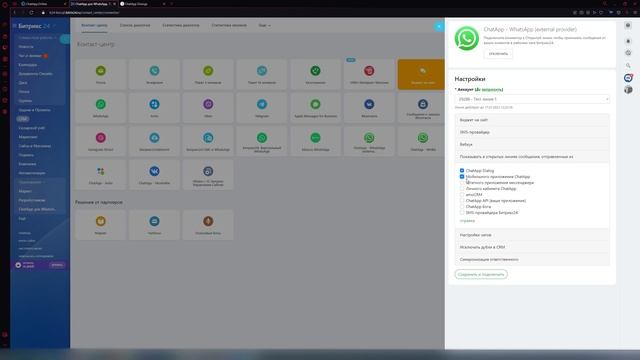640x360 pixels.
Task: Switch to the Статистика звонков tab
Action: (x=229, y=25)
